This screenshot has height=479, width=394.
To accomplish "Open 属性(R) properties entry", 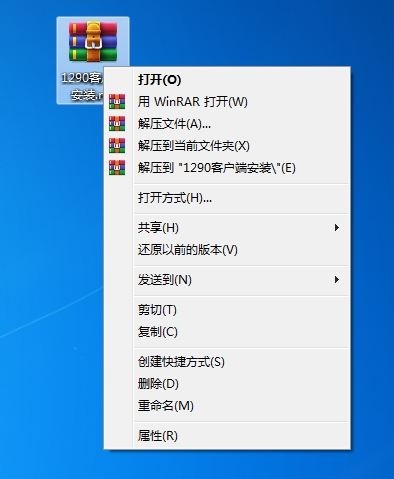I will (x=227, y=436).
